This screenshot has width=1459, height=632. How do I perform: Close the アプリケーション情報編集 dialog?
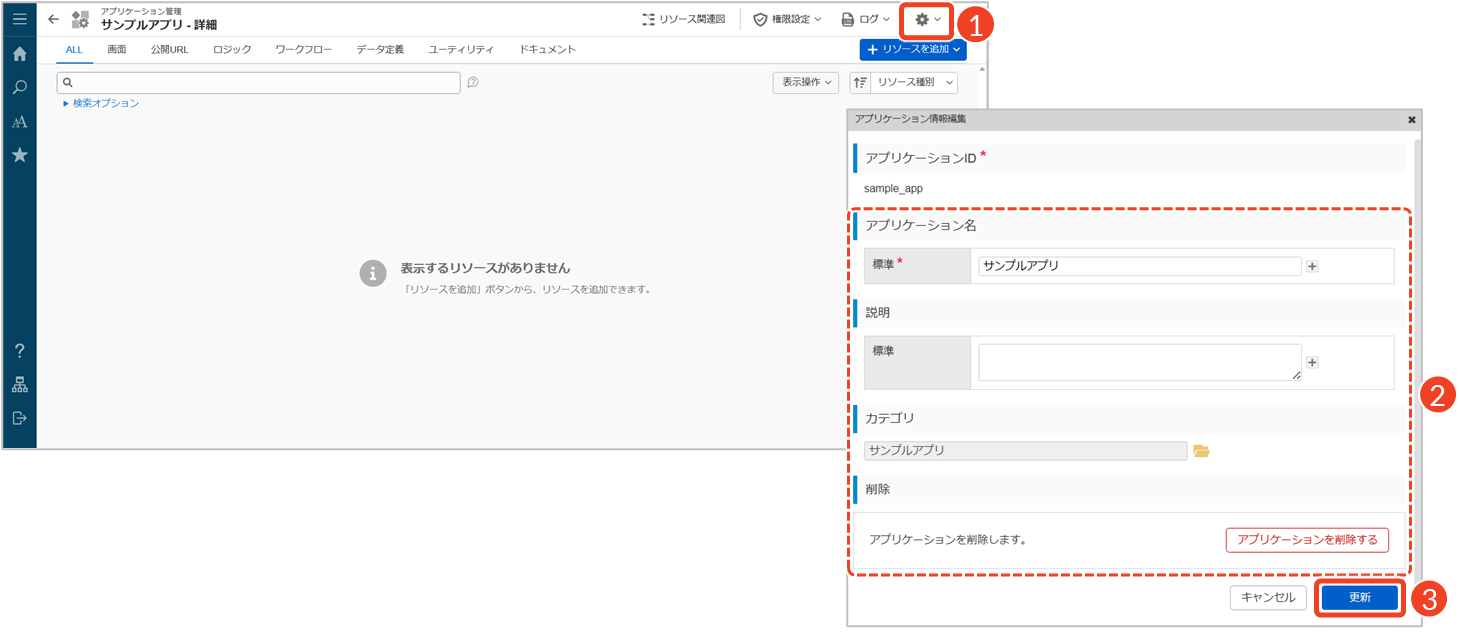pyautogui.click(x=1411, y=119)
